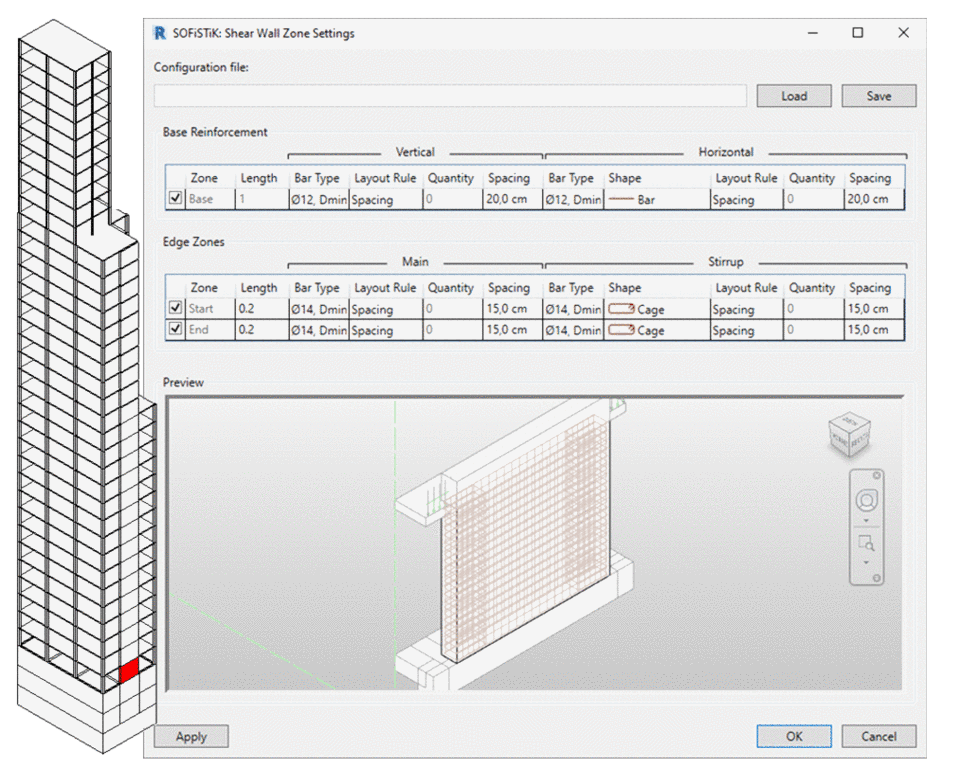Activate the zoom region tool in preview
This screenshot has width=960, height=768.
pos(866,543)
